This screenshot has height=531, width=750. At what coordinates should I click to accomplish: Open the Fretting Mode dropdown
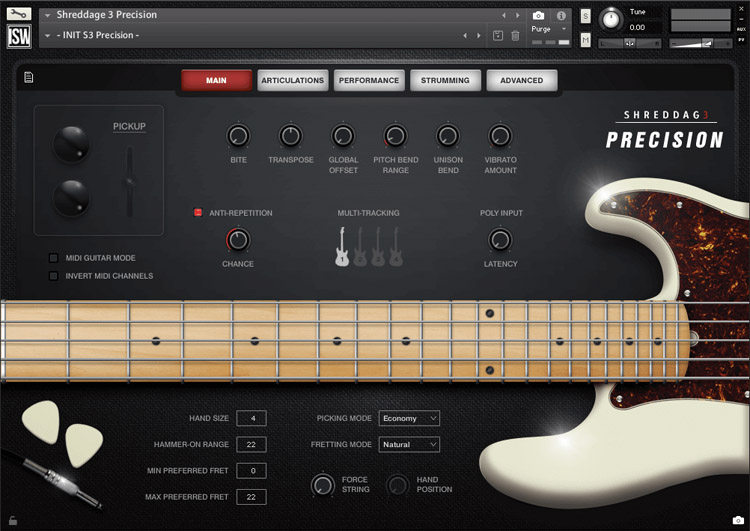pos(409,444)
